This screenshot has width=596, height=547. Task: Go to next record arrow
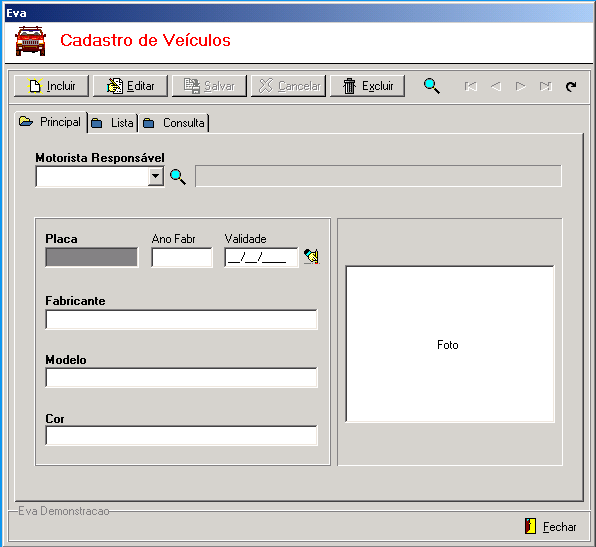click(x=520, y=86)
